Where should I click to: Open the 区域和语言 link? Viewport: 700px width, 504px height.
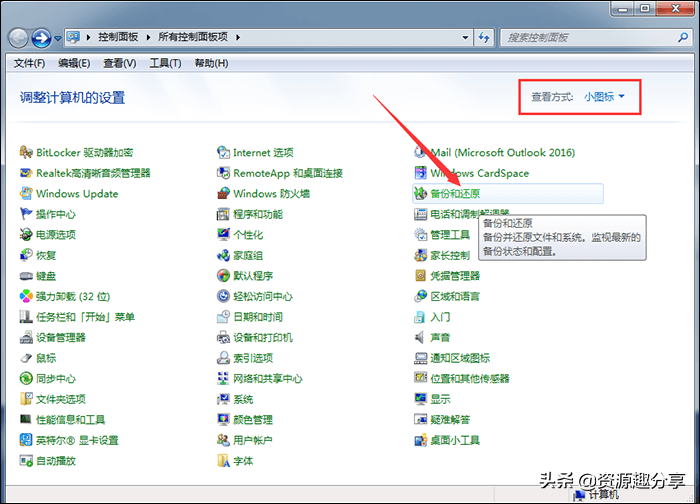(x=455, y=296)
